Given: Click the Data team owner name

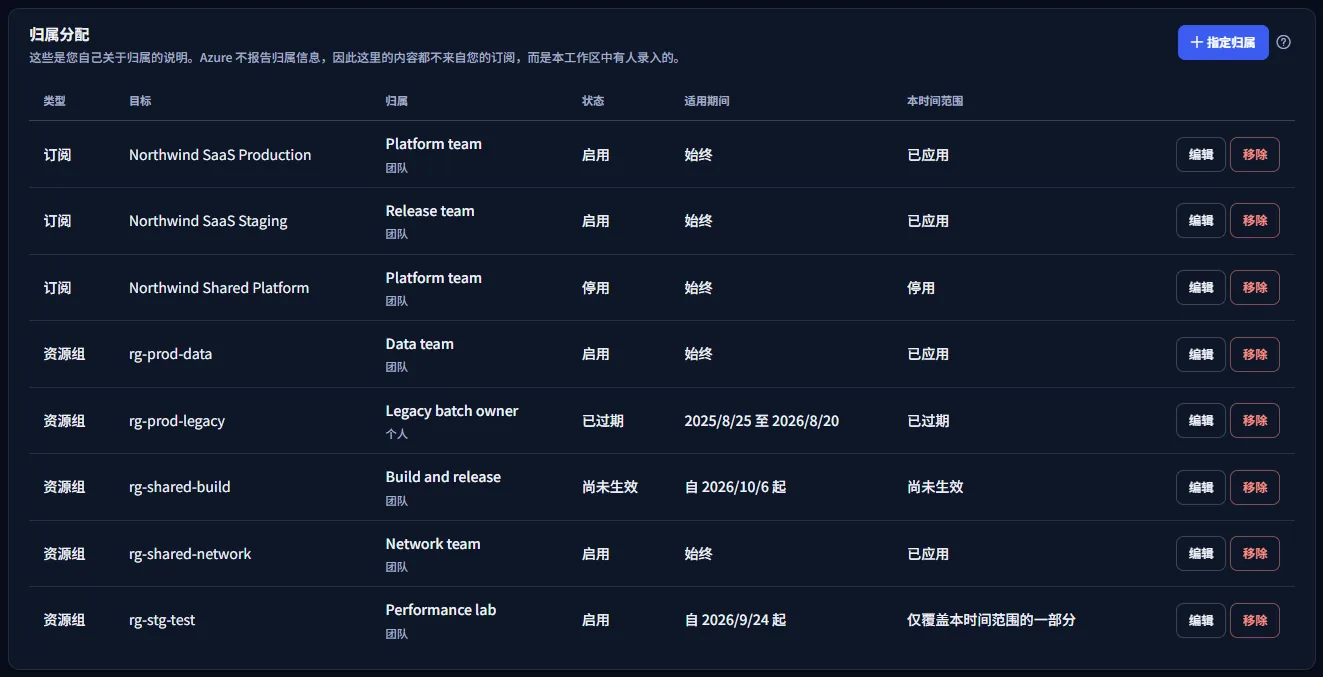Looking at the screenshot, I should click(x=420, y=344).
